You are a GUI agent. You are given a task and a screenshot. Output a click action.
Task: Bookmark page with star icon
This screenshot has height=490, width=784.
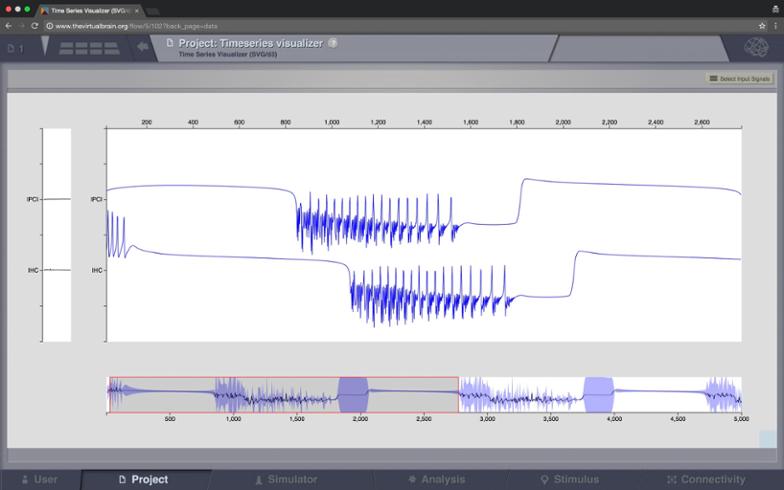(762, 24)
